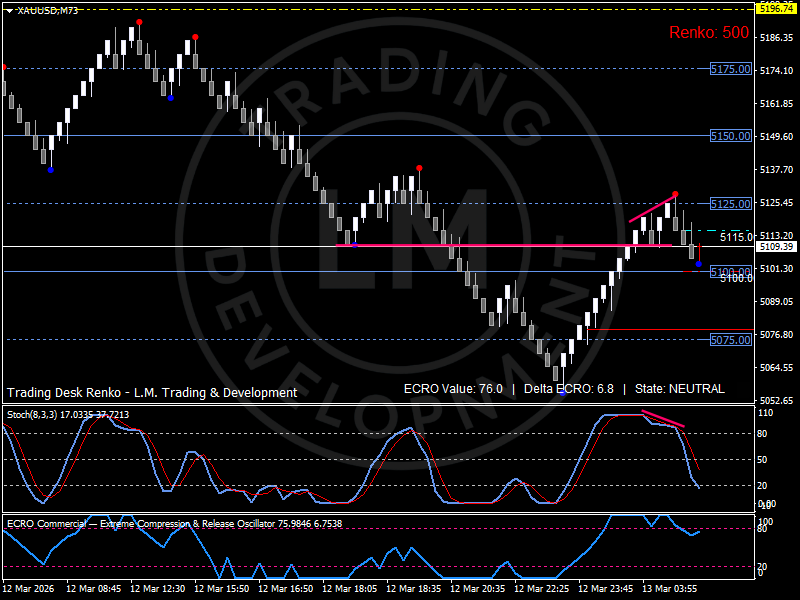Click the 5052.65 price scale value
The image size is (800, 600).
coord(777,401)
